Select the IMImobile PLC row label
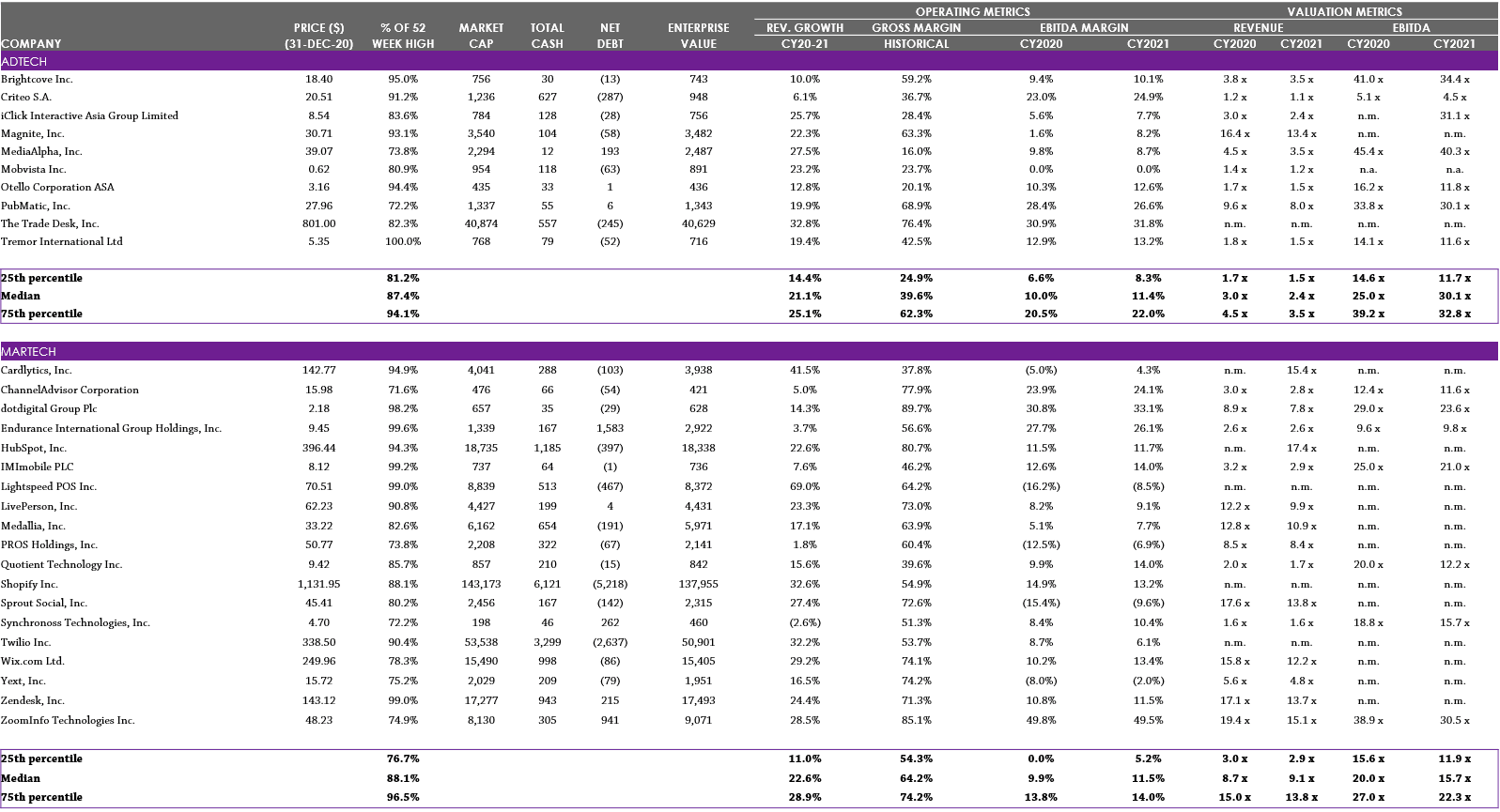1500x812 pixels. (x=38, y=467)
